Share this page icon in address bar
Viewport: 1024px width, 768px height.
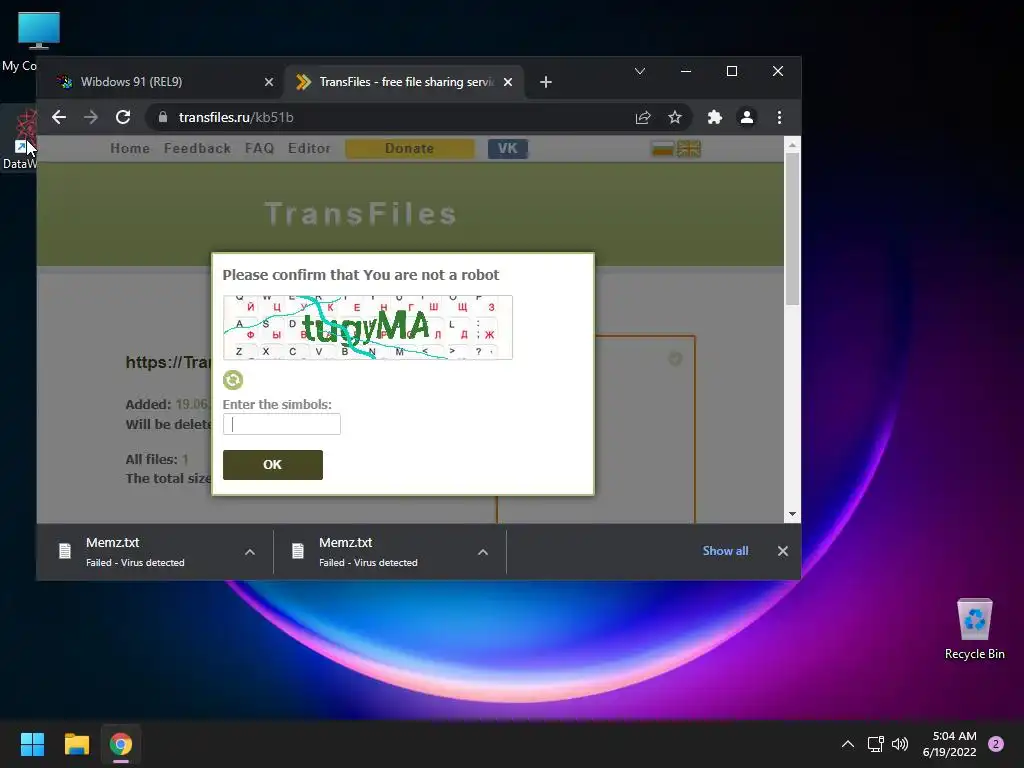point(643,117)
